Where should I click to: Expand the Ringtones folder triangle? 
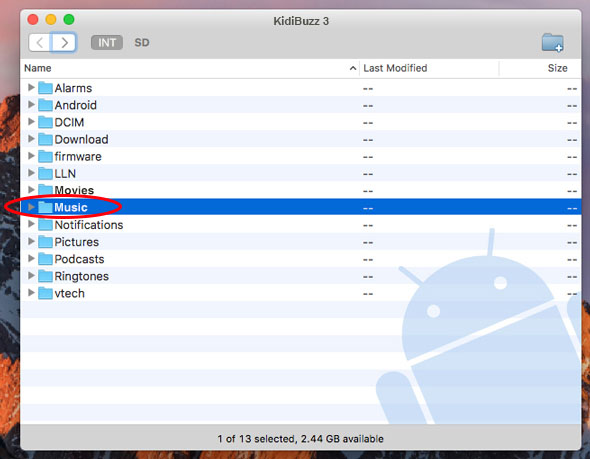[31, 276]
